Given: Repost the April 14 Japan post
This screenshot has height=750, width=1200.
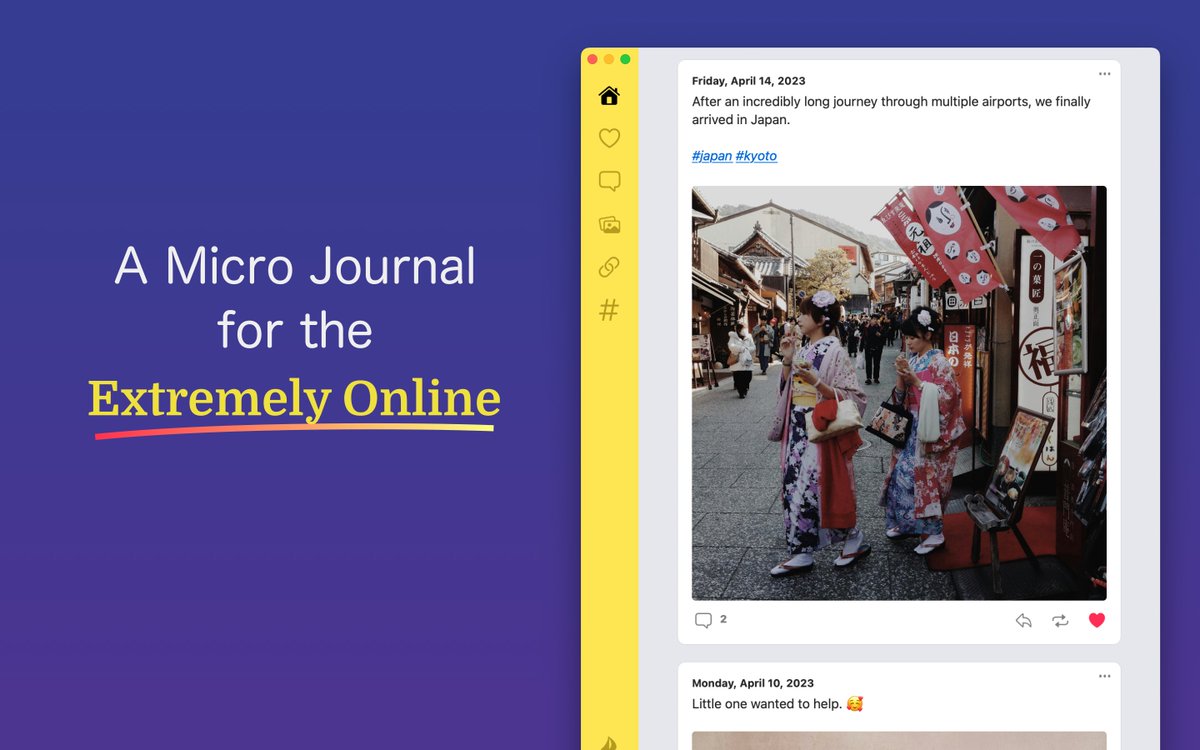Looking at the screenshot, I should [x=1060, y=620].
